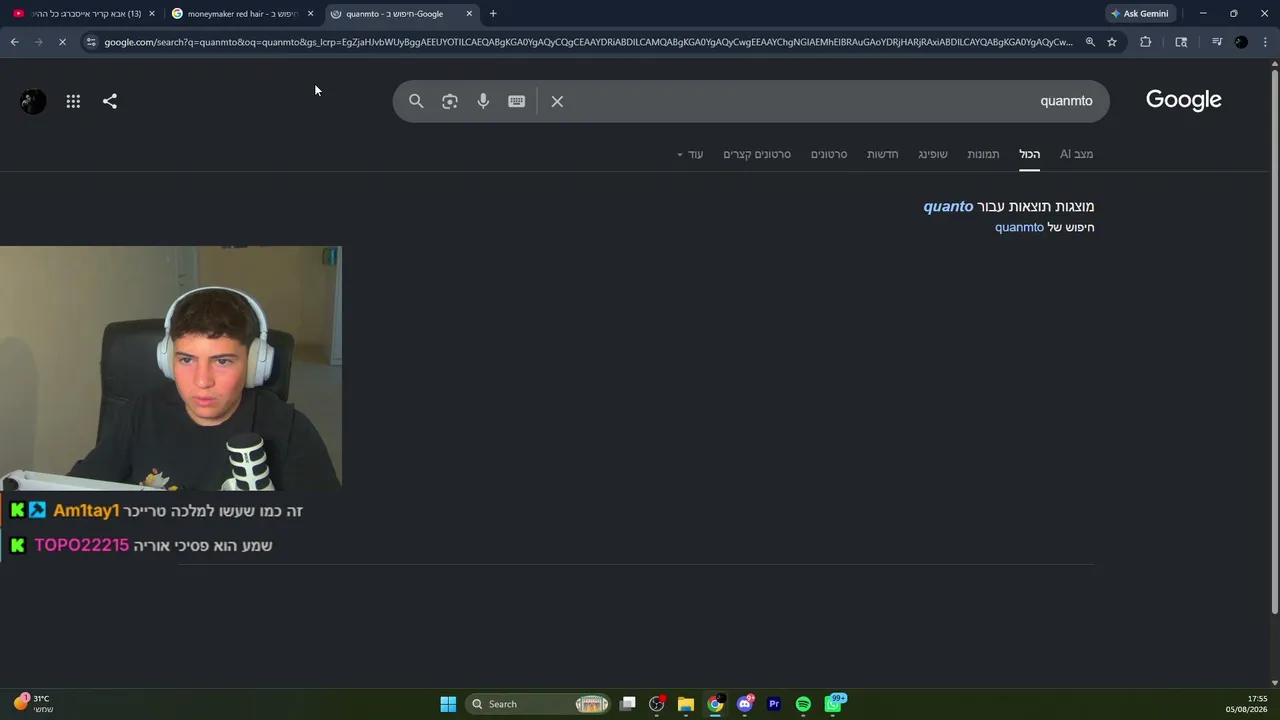This screenshot has height=720, width=1280.
Task: Open the Chrome extensions menu
Action: tap(1146, 42)
